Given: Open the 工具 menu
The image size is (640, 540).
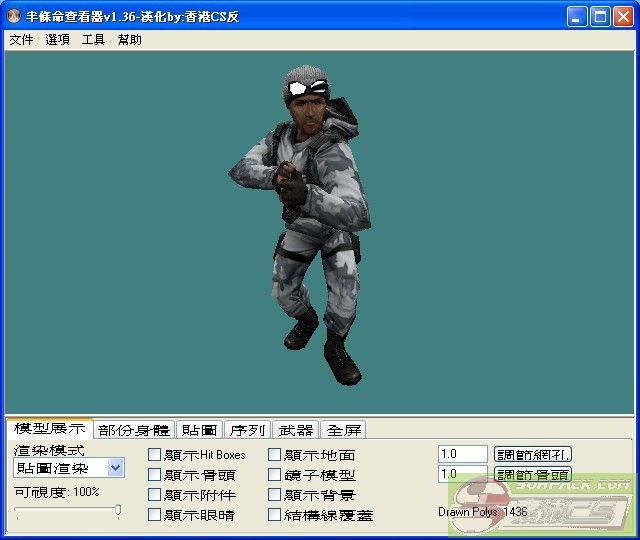Looking at the screenshot, I should (x=93, y=40).
